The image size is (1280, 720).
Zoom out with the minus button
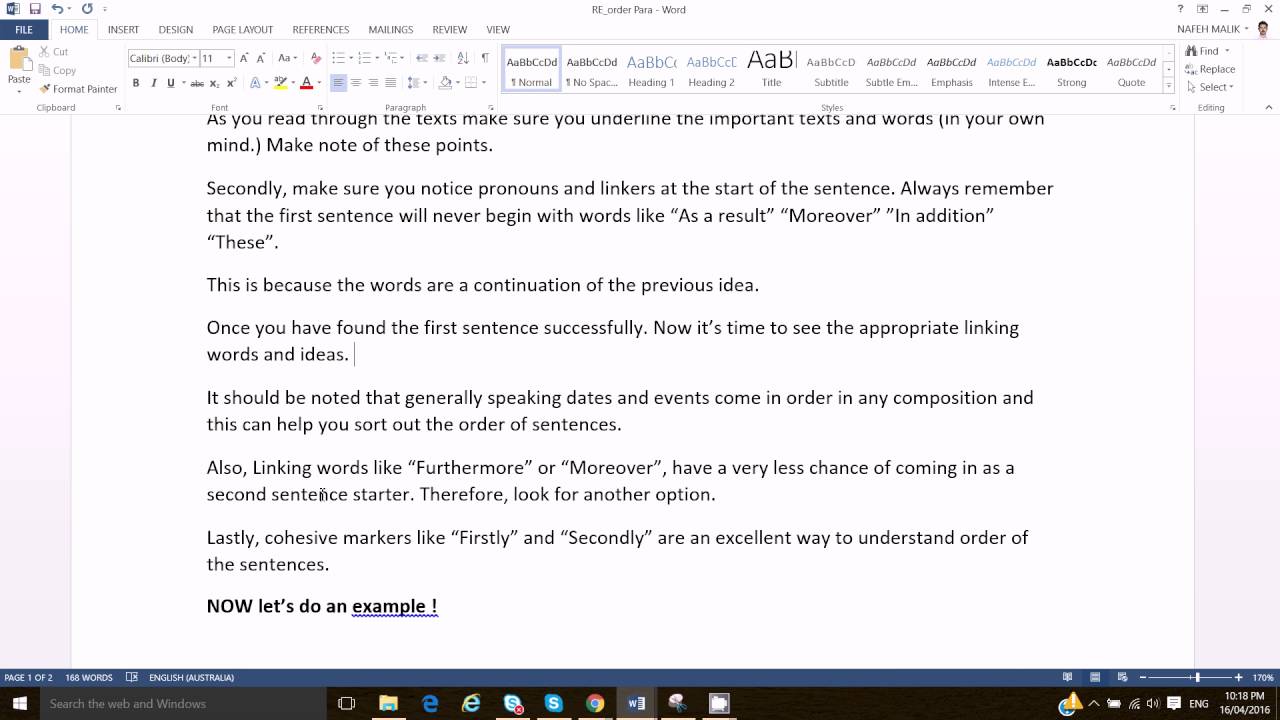point(1143,677)
